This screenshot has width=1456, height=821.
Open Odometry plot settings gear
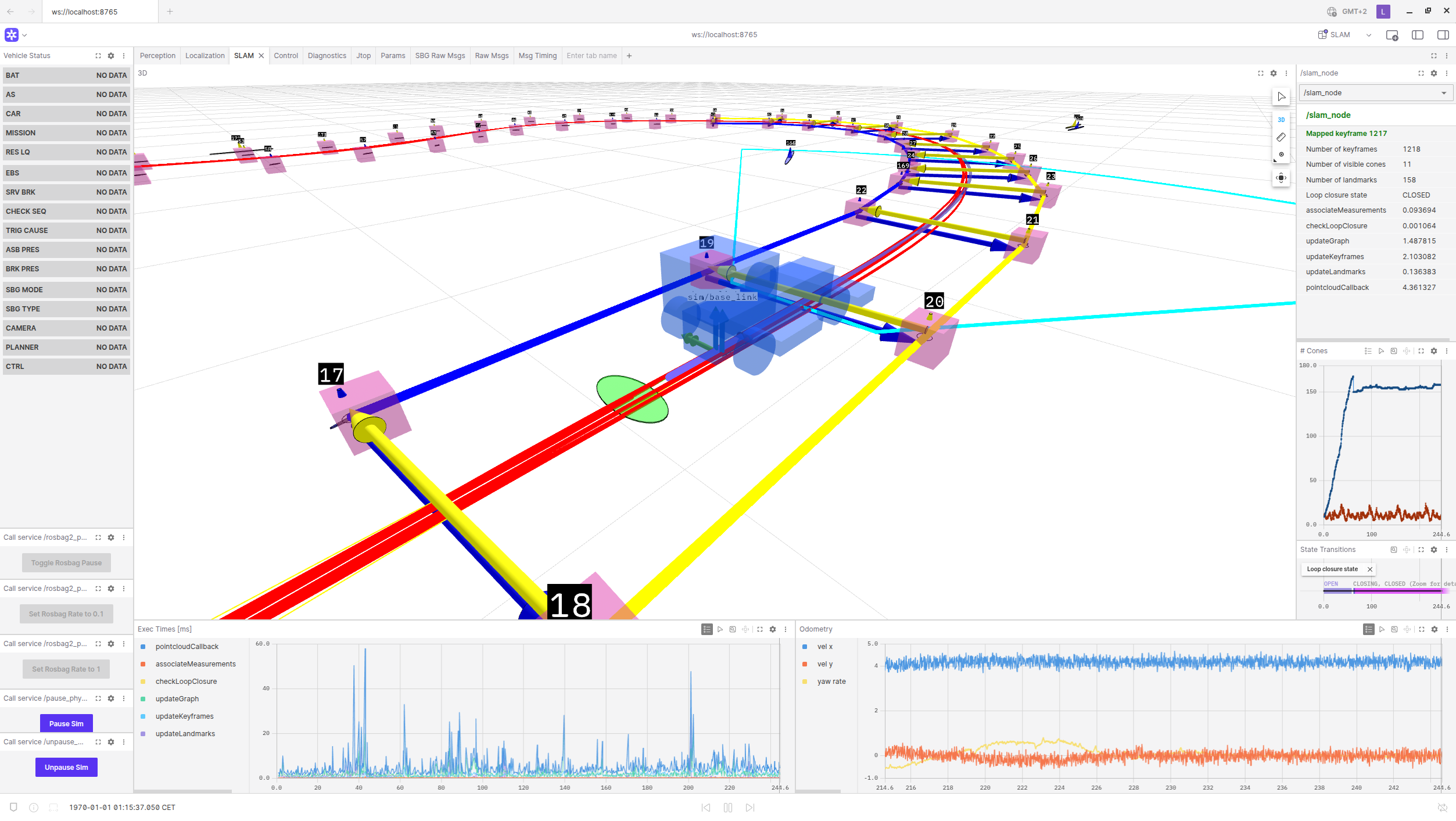1435,629
